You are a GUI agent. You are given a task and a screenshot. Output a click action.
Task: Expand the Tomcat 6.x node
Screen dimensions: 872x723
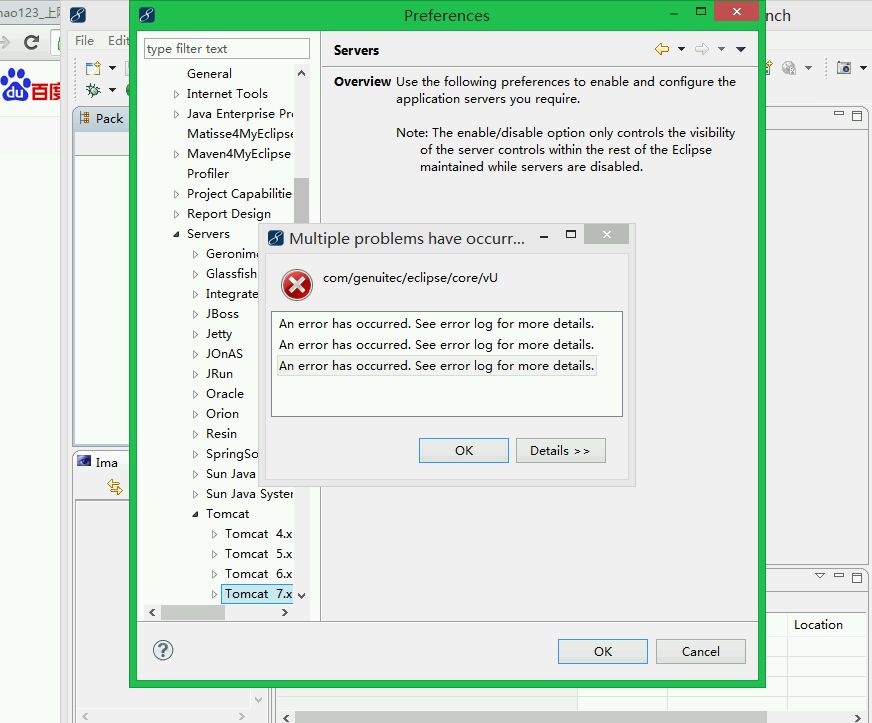coord(214,575)
